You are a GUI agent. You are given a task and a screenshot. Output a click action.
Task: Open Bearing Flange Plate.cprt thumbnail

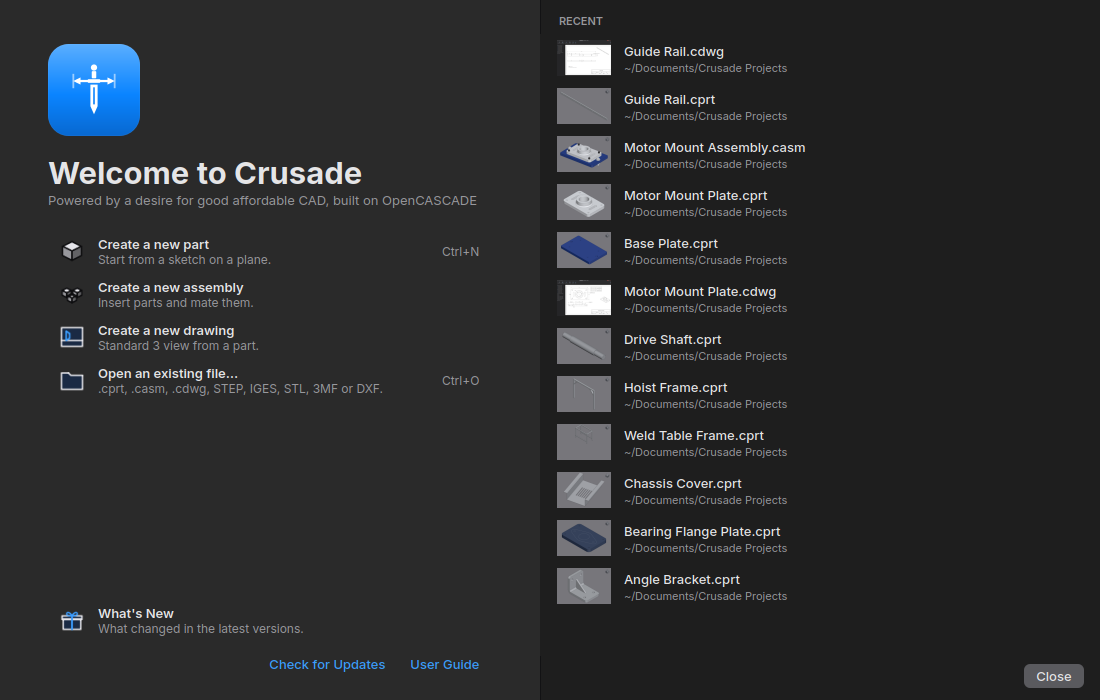click(584, 539)
